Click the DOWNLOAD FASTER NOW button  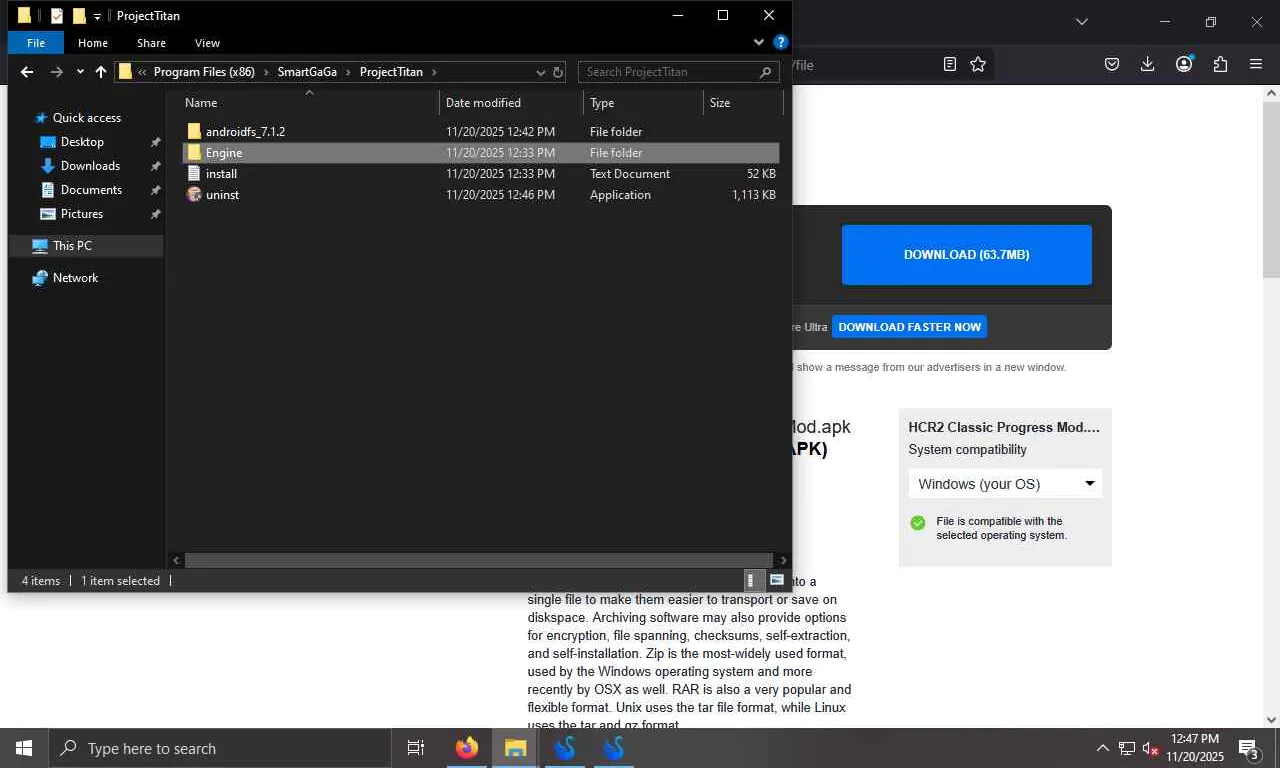[910, 327]
